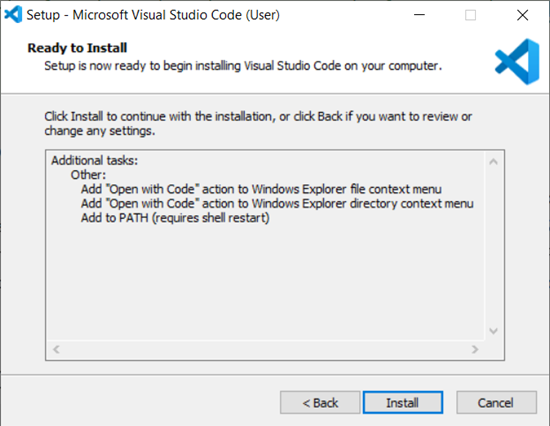Go to previous page with Back button
Viewport: 550px width, 426px height.
320,402
